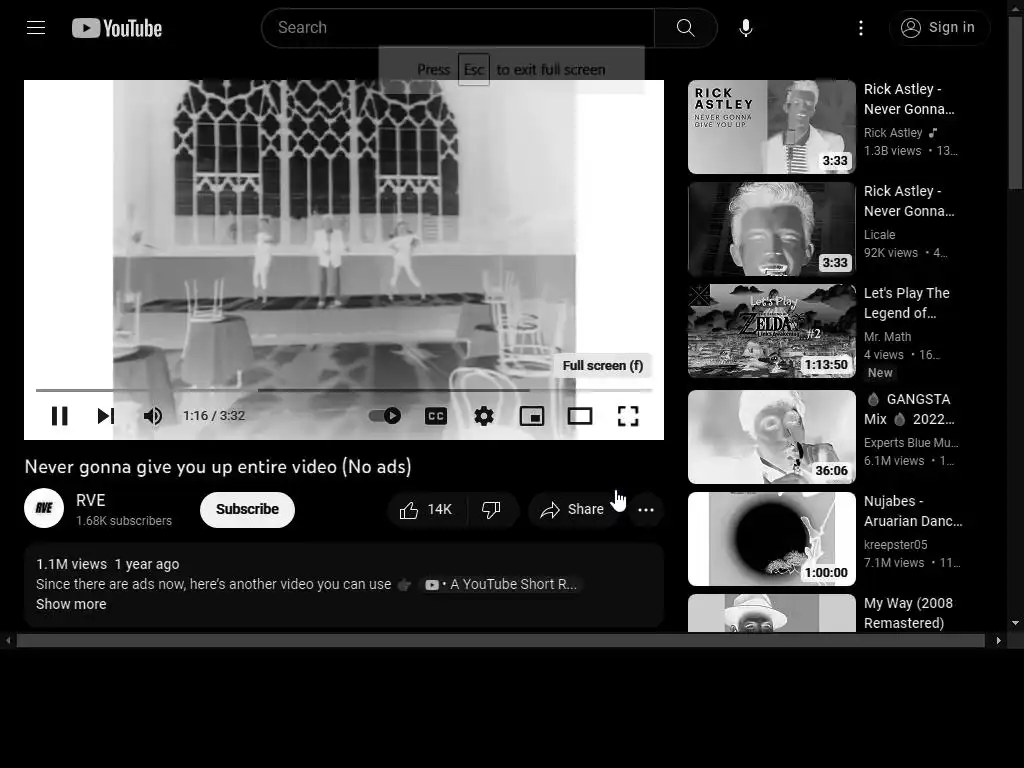Click horizontal scrollbar right arrow
The width and height of the screenshot is (1024, 768).
point(998,641)
